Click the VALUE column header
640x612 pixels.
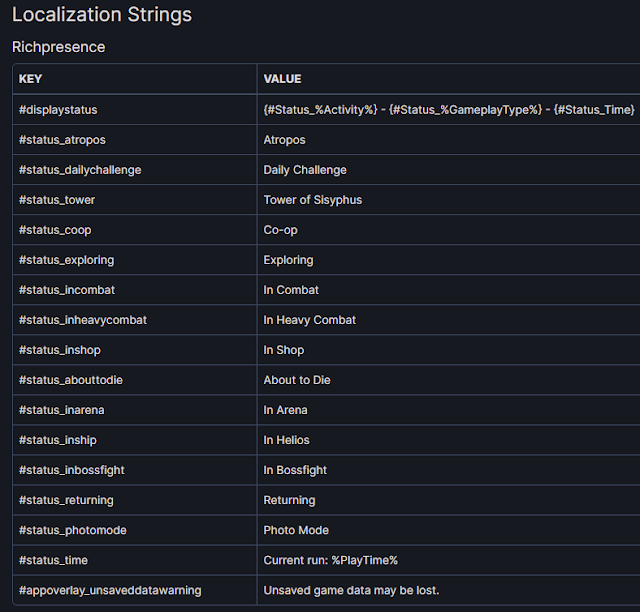(282, 79)
